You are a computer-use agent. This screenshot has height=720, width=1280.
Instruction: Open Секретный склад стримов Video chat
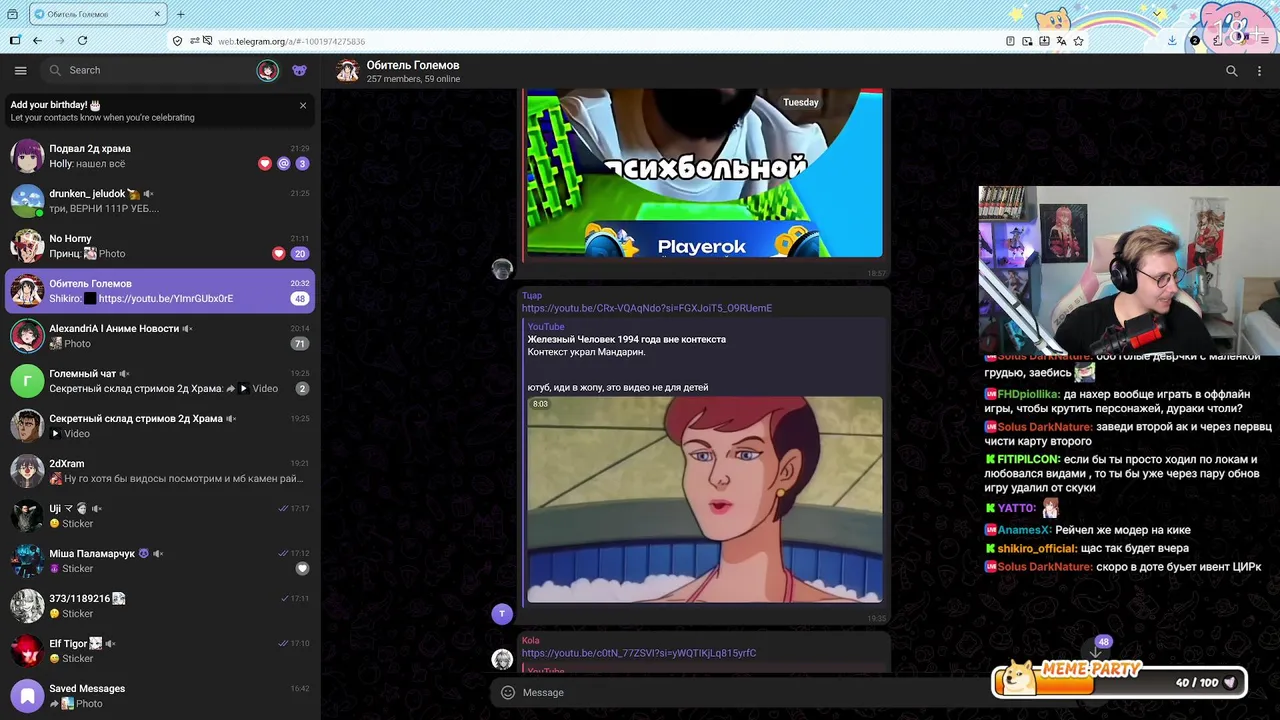[160, 426]
